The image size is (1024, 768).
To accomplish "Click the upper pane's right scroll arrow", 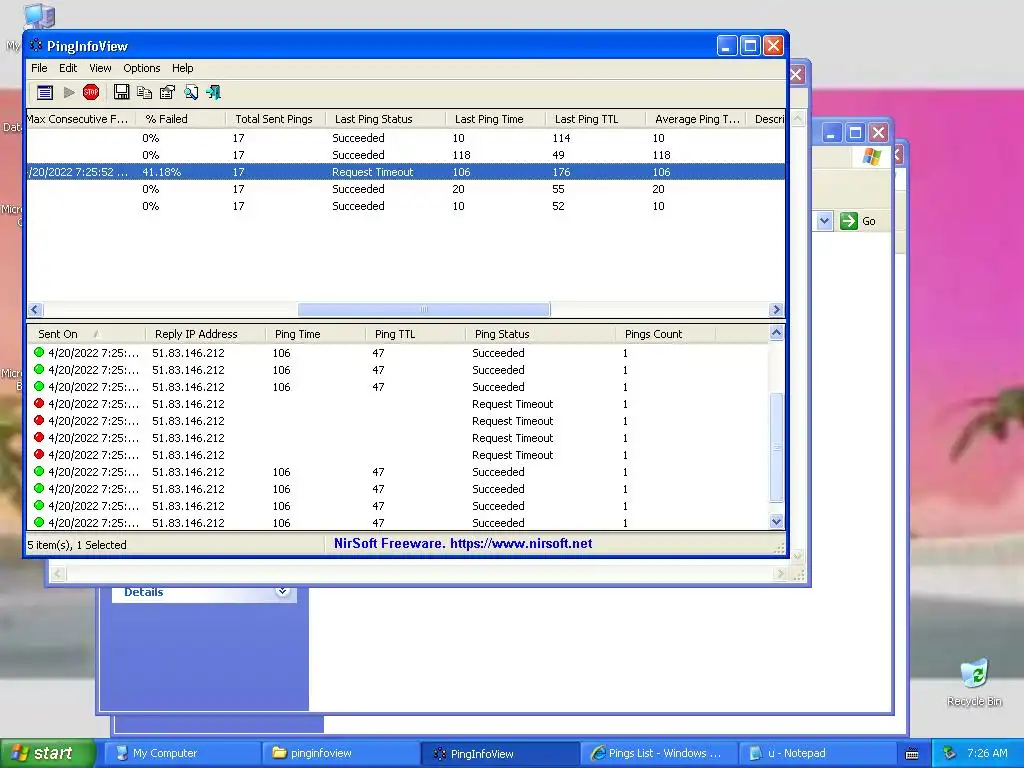I will point(776,310).
